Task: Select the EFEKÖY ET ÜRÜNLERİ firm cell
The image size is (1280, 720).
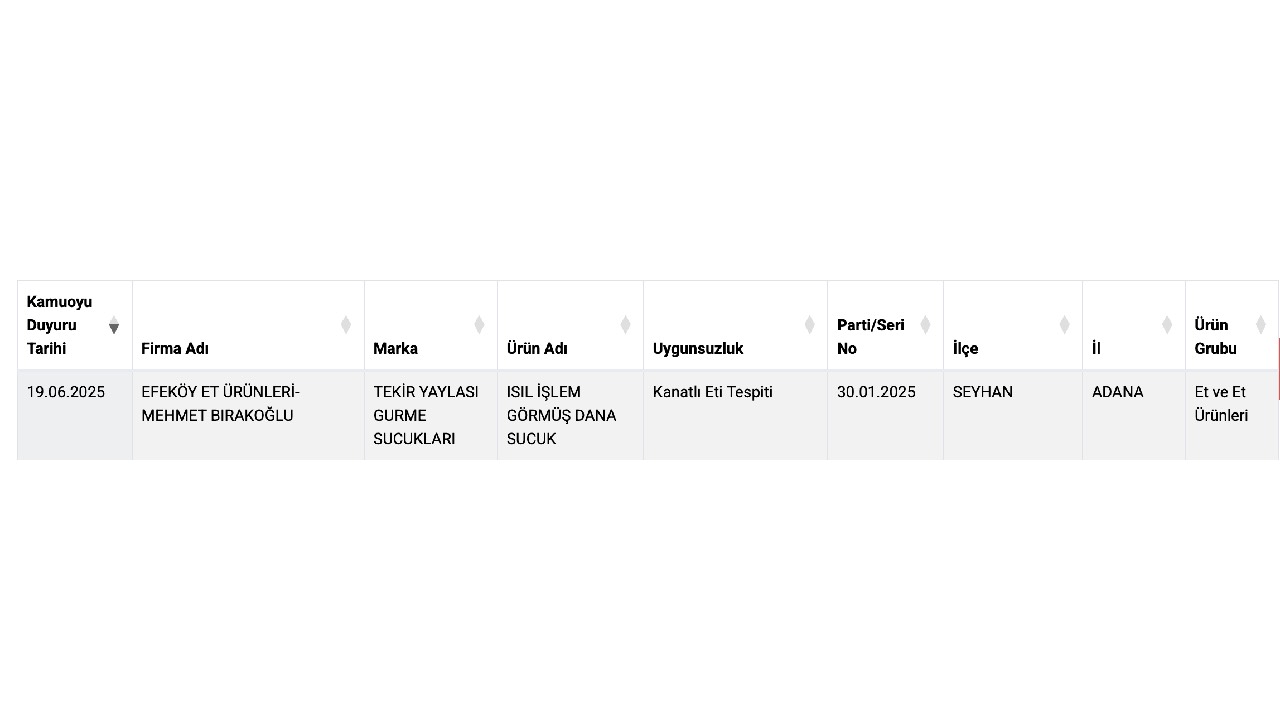Action: 248,415
